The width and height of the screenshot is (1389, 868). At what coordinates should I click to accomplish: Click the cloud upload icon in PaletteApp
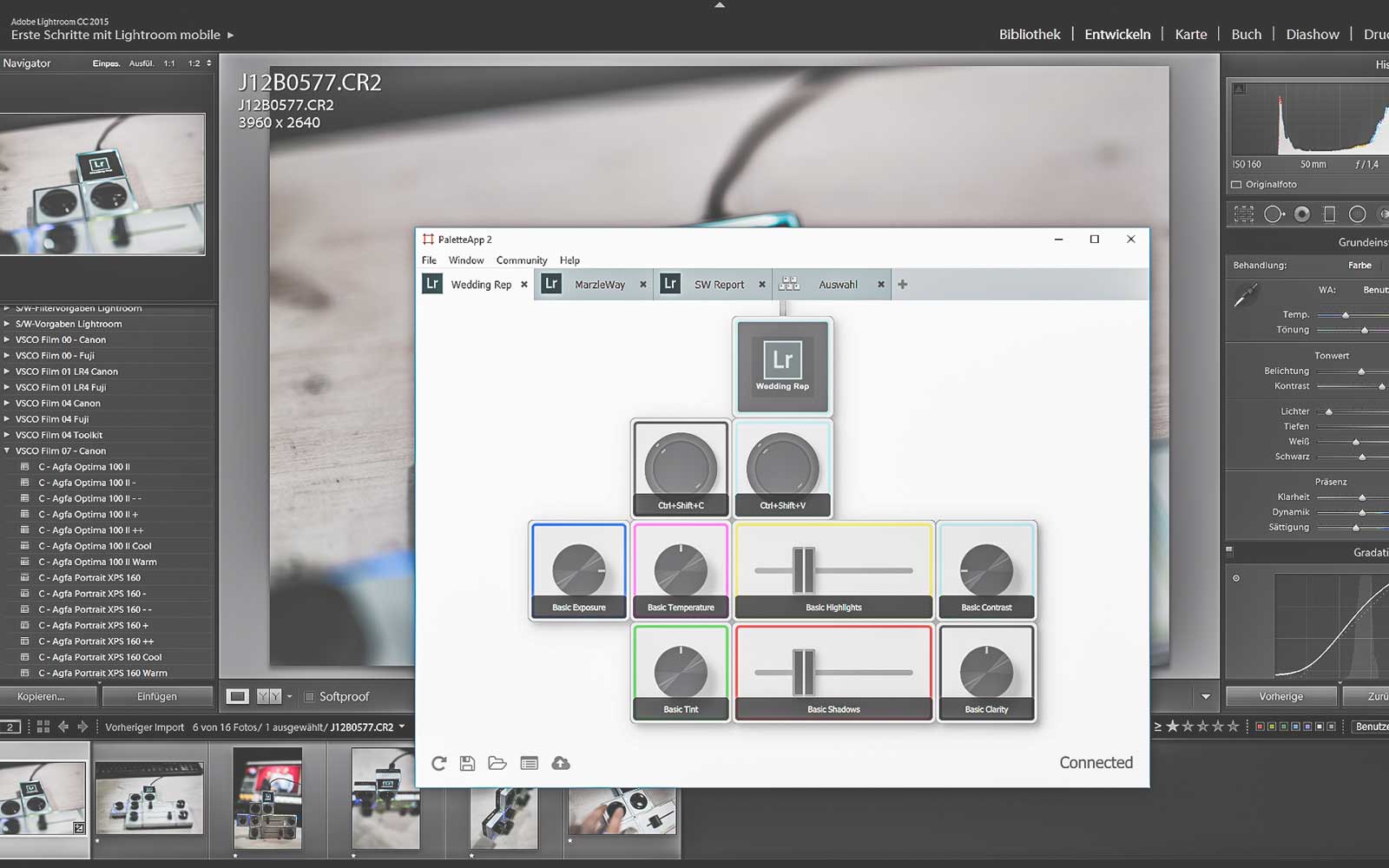(561, 763)
